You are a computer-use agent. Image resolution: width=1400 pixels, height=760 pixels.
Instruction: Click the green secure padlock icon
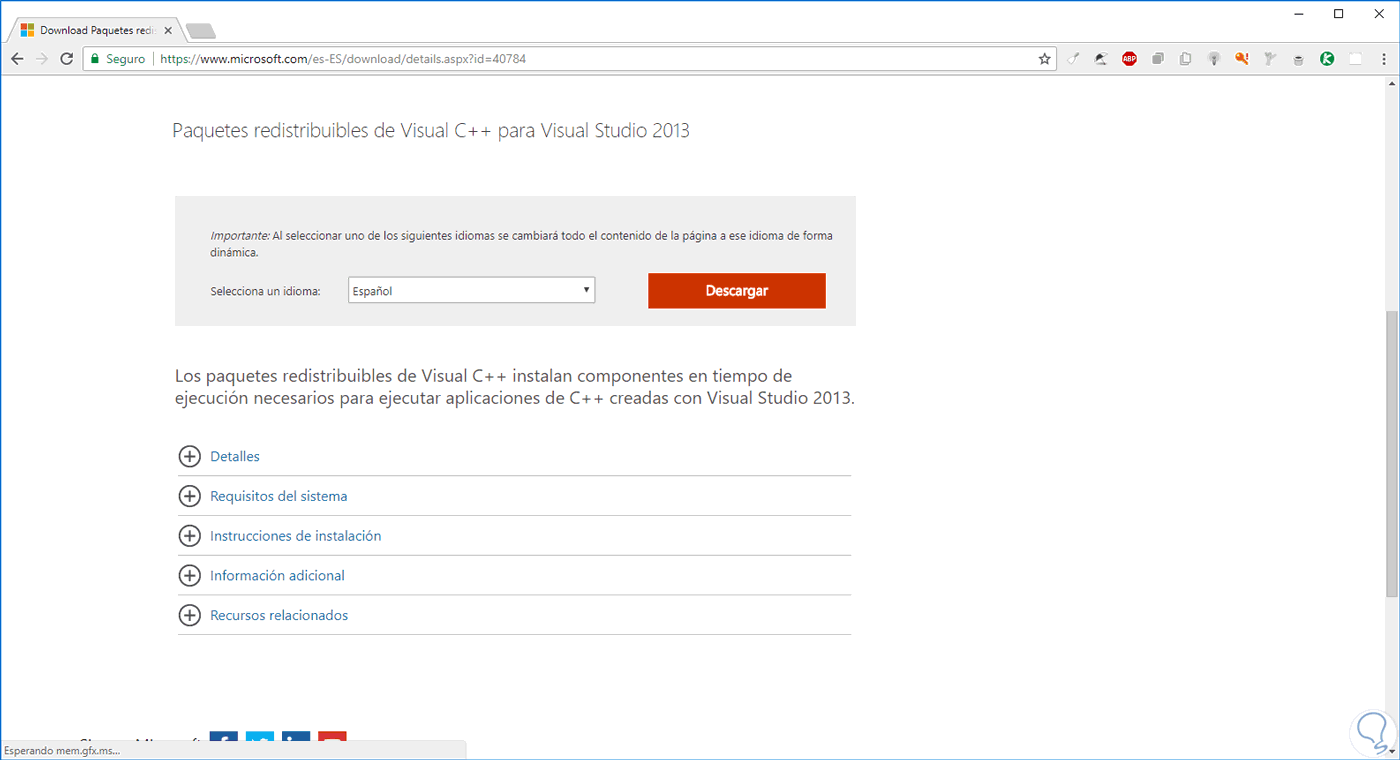click(95, 59)
